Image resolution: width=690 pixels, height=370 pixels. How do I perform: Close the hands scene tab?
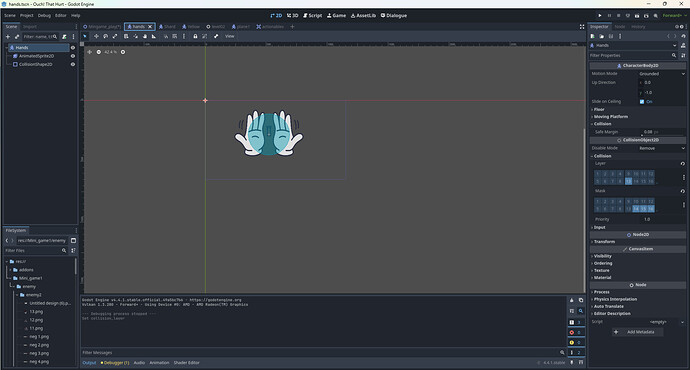click(150, 27)
